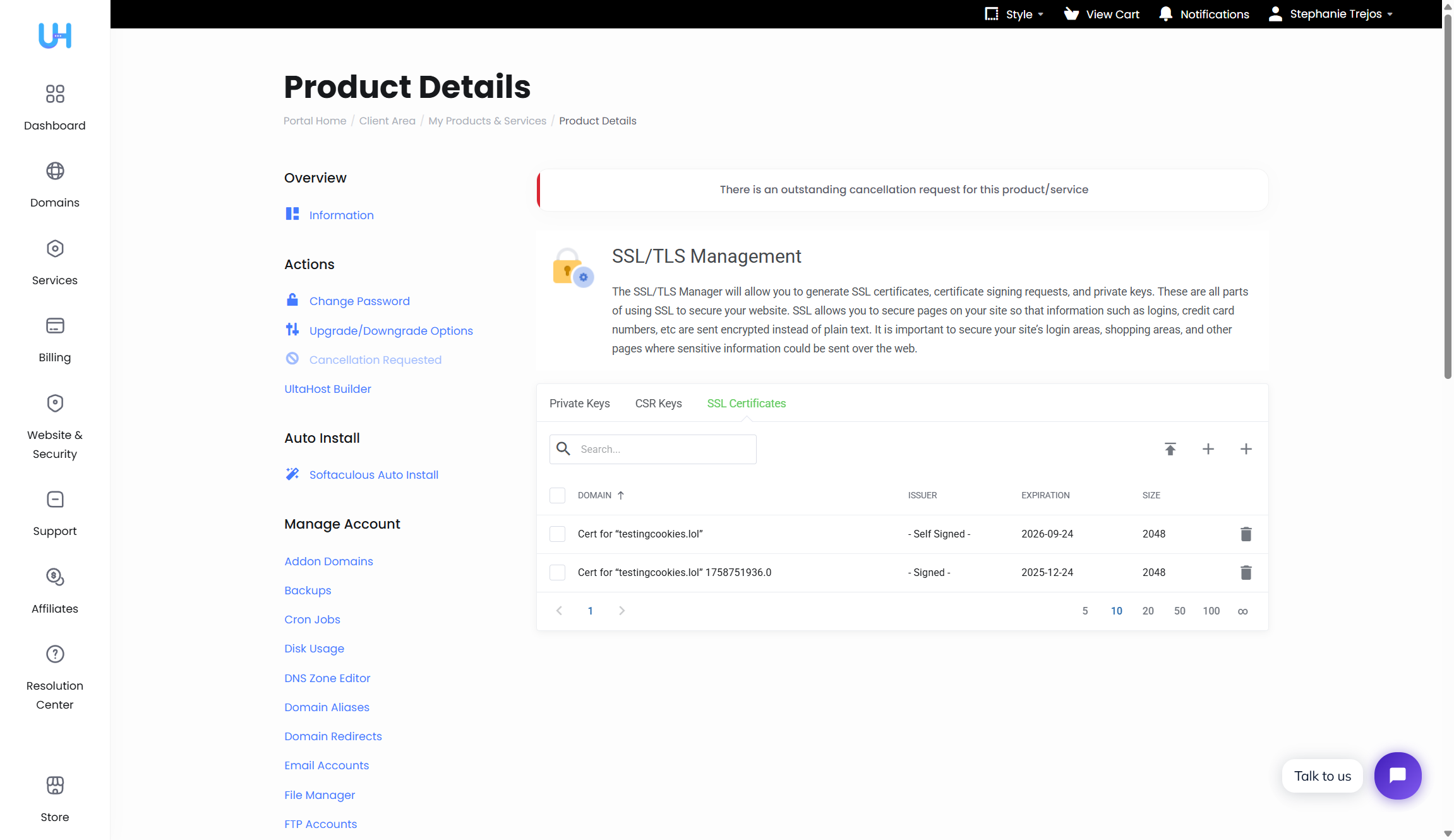1454x840 pixels.
Task: Upload a certificate using the upload icon
Action: [x=1170, y=449]
